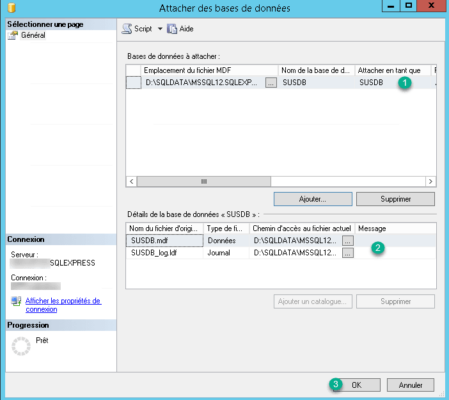Click the database icon in title bar

point(12,7)
